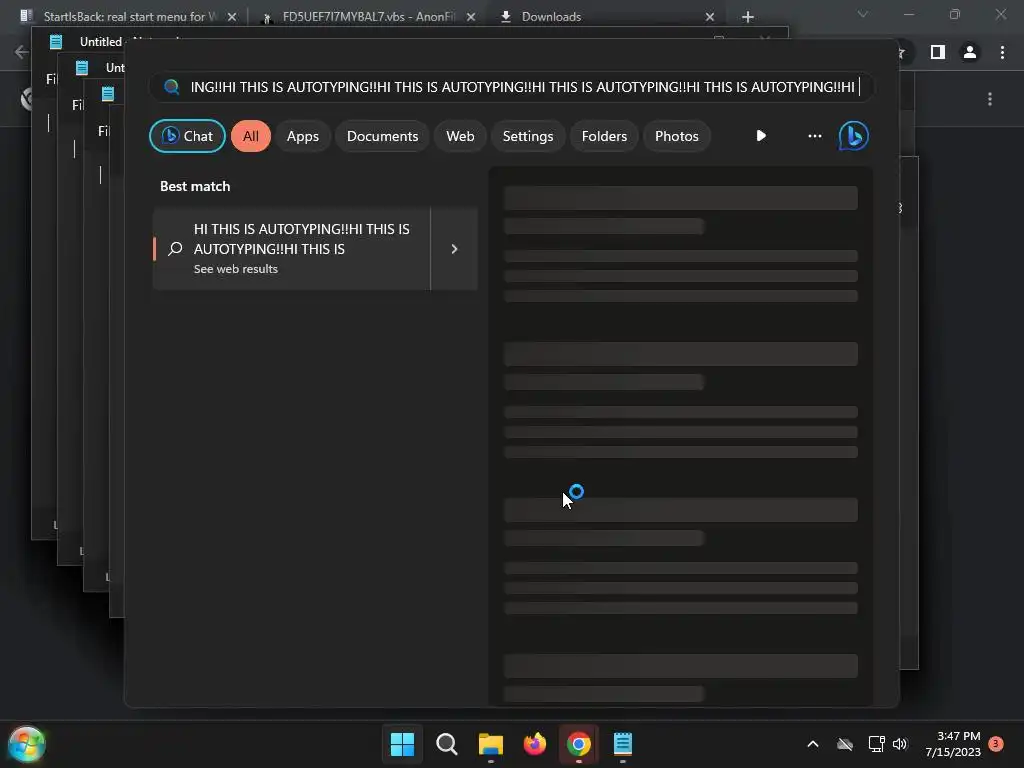Click the OneDrive cloud tray icon

point(845,744)
